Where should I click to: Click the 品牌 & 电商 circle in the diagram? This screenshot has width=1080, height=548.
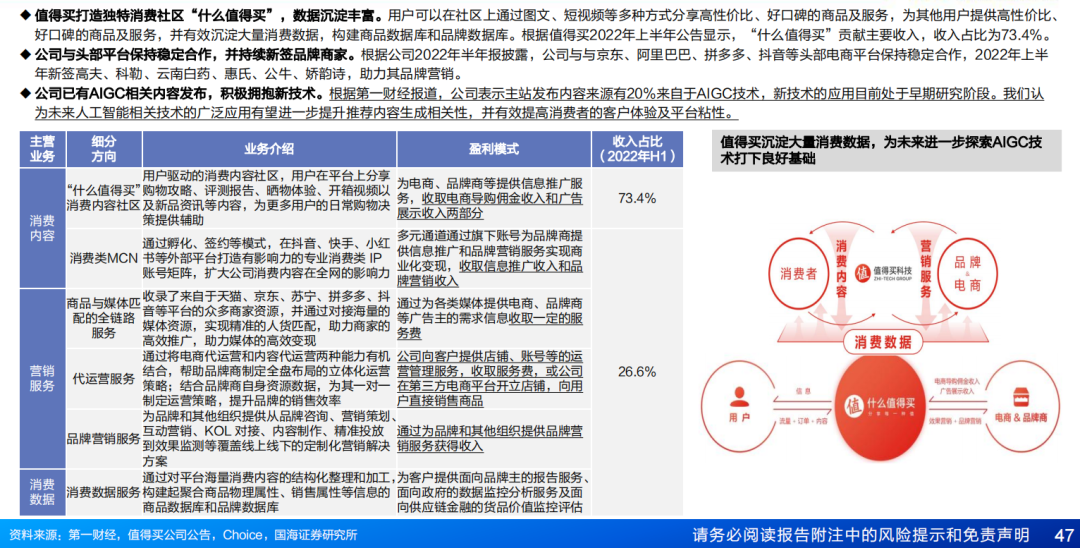[967, 273]
